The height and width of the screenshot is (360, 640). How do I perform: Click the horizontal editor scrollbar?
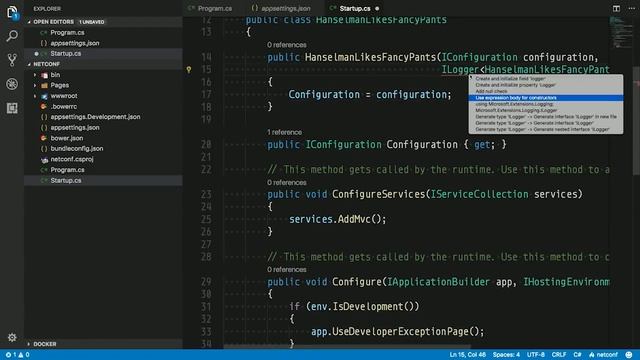click(347, 347)
